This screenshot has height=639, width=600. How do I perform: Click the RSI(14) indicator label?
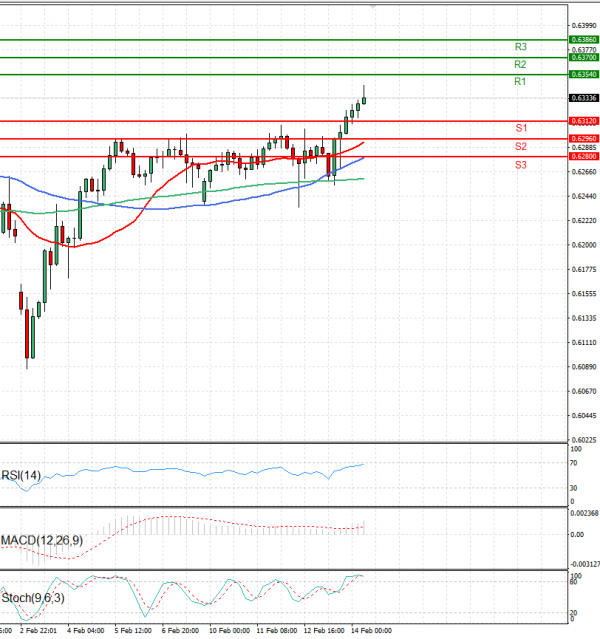coord(21,475)
